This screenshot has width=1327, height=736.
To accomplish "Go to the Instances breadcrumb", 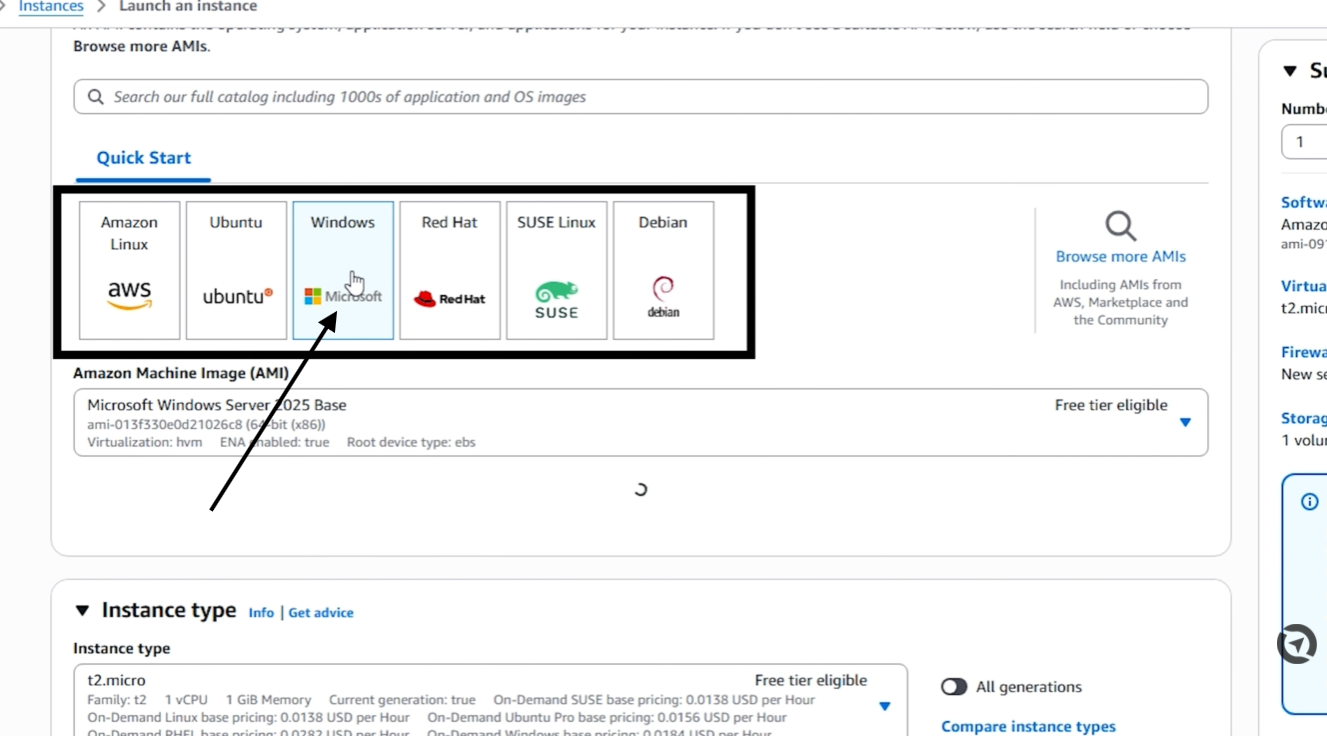I will (51, 7).
